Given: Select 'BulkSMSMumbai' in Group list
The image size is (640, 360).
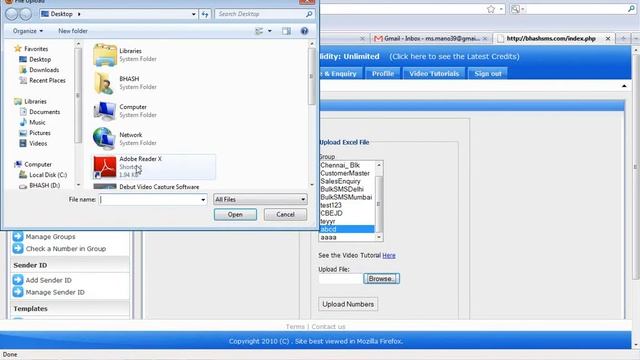Looking at the screenshot, I should point(346,197).
